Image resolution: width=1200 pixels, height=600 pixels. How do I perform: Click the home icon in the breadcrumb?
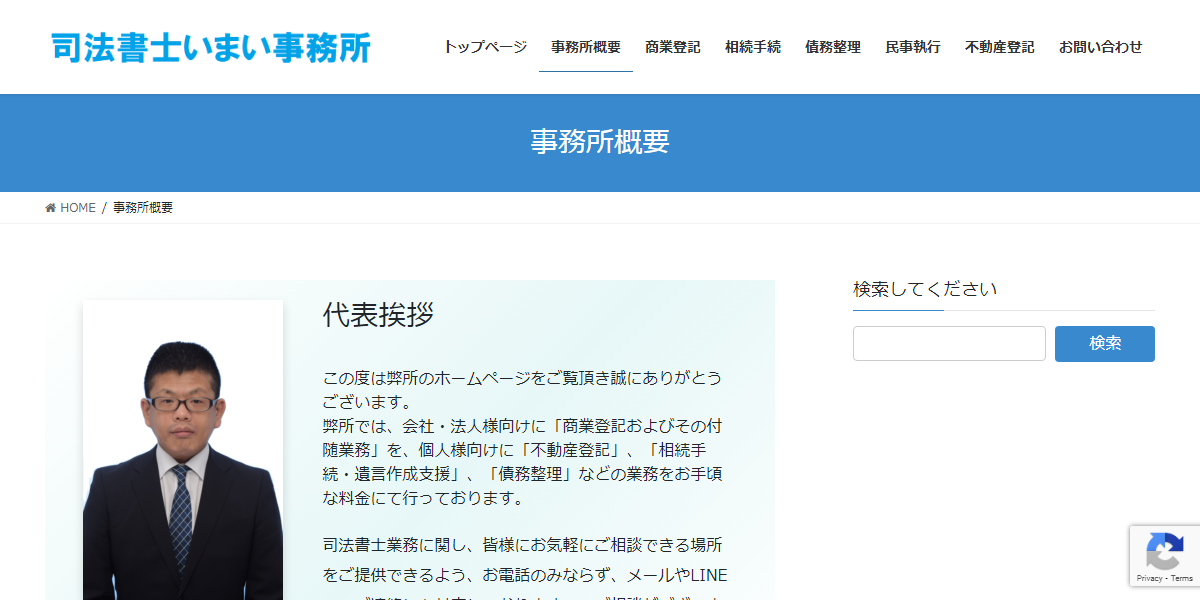(51, 207)
